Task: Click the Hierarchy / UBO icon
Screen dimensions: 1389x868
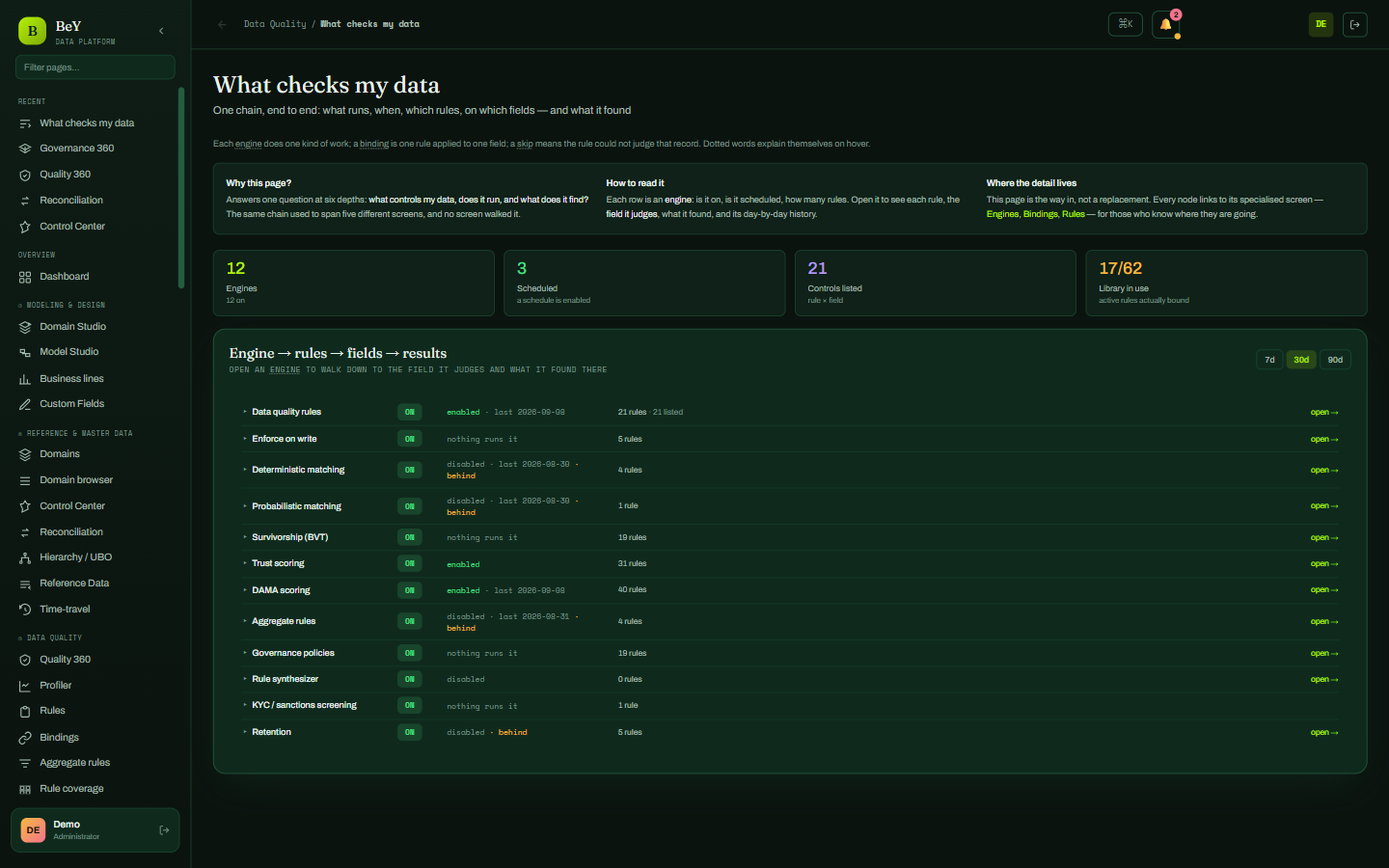Action: pyautogui.click(x=25, y=557)
